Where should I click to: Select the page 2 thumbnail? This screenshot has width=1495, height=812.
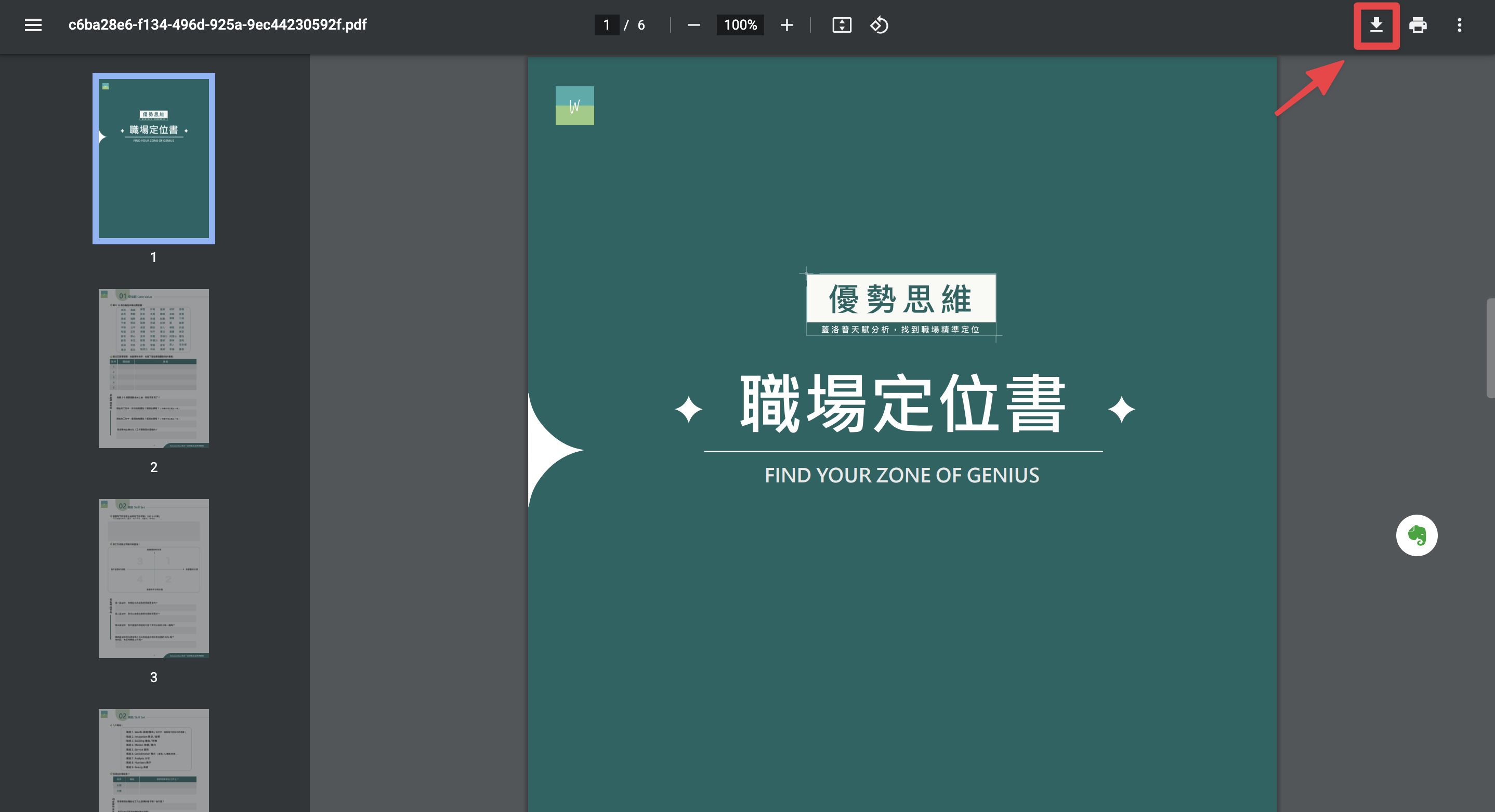[x=154, y=368]
